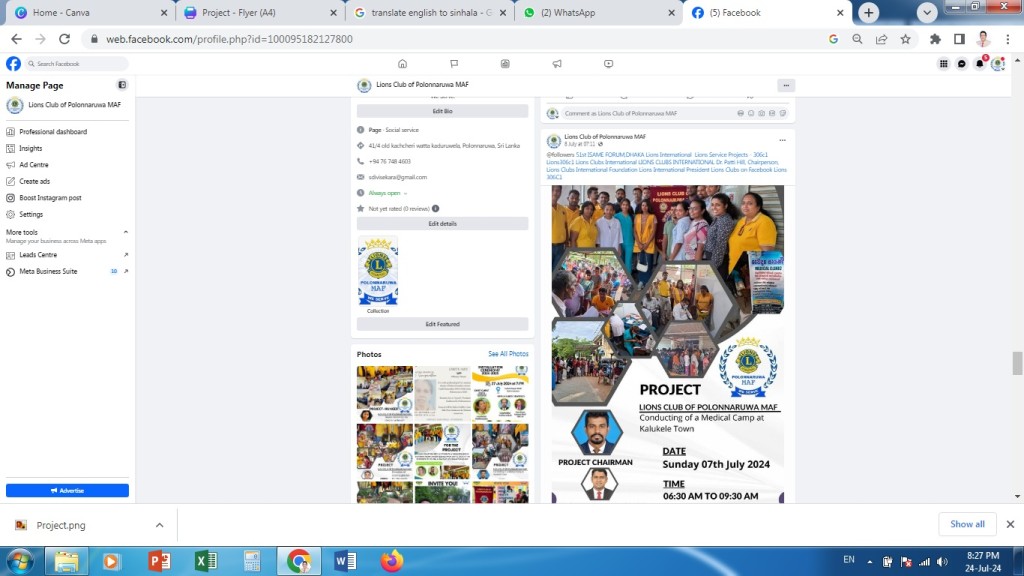Click the share page icon in address bar

(x=882, y=39)
